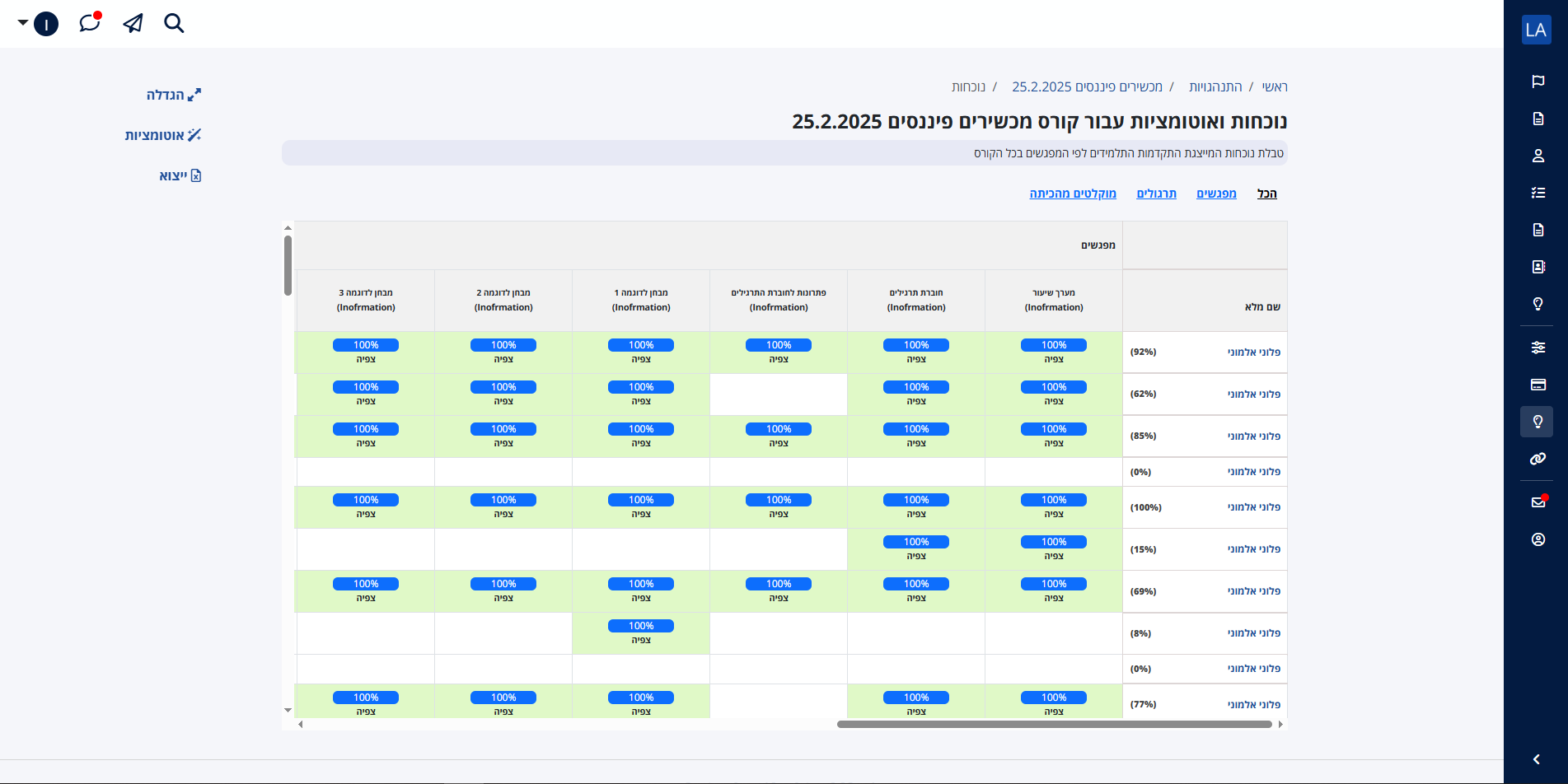The width and height of the screenshot is (1568, 784).
Task: Expand the user avatar dropdown arrow
Action: (23, 23)
